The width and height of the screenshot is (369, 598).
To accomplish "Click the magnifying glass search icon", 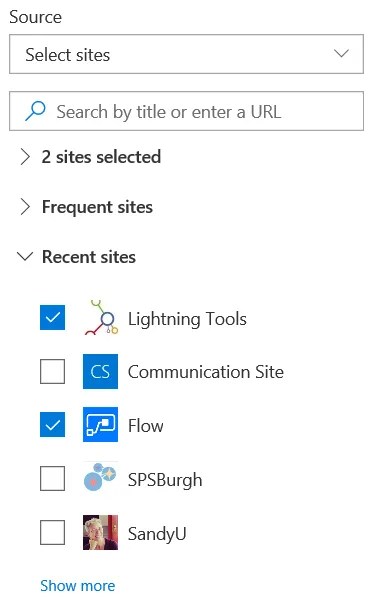I will point(35,111).
